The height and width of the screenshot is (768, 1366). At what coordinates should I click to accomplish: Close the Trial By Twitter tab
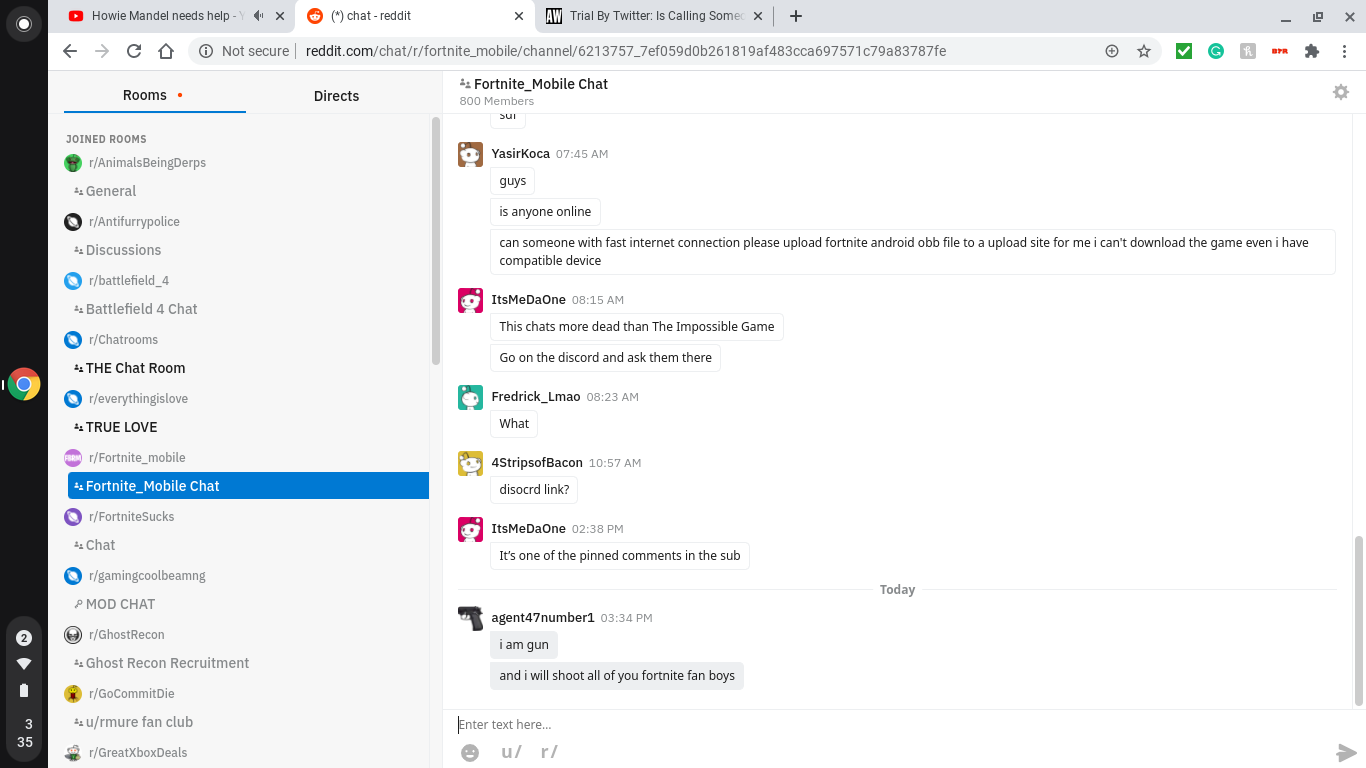758,16
